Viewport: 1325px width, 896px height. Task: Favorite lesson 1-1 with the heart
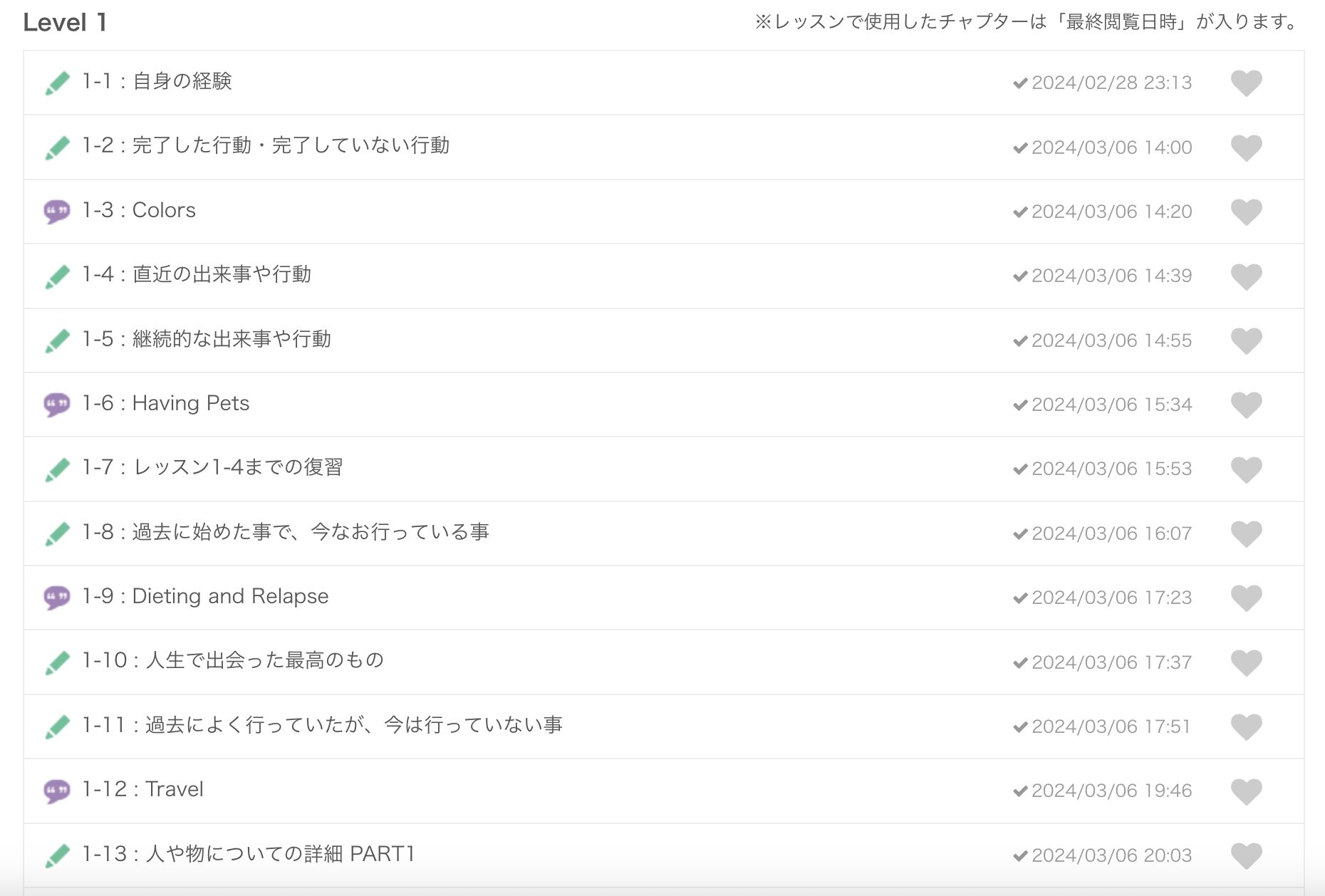pyautogui.click(x=1246, y=83)
